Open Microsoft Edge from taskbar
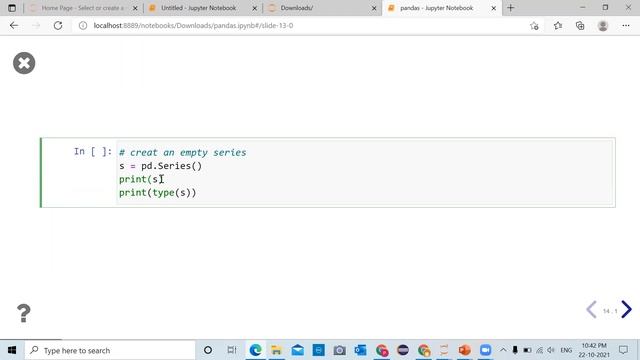 [x=256, y=350]
